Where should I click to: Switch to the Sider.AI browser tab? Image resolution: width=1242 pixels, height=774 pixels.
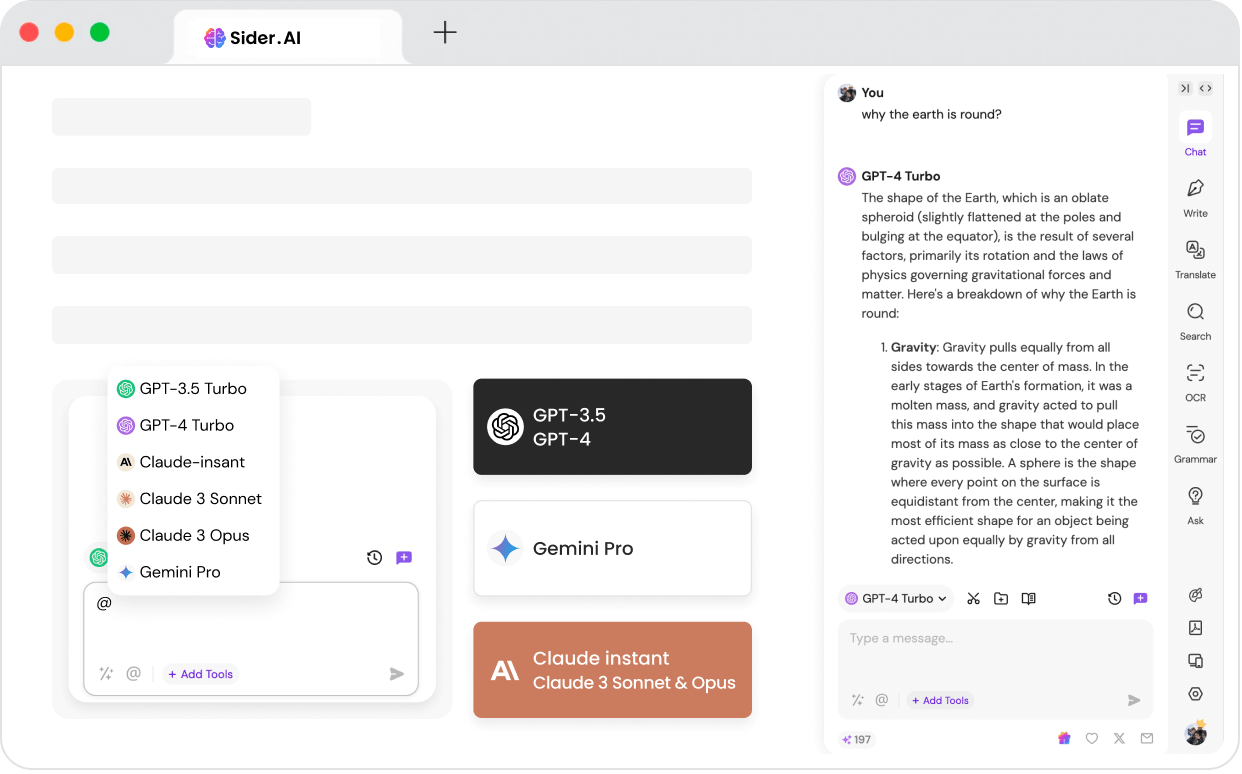(x=288, y=38)
